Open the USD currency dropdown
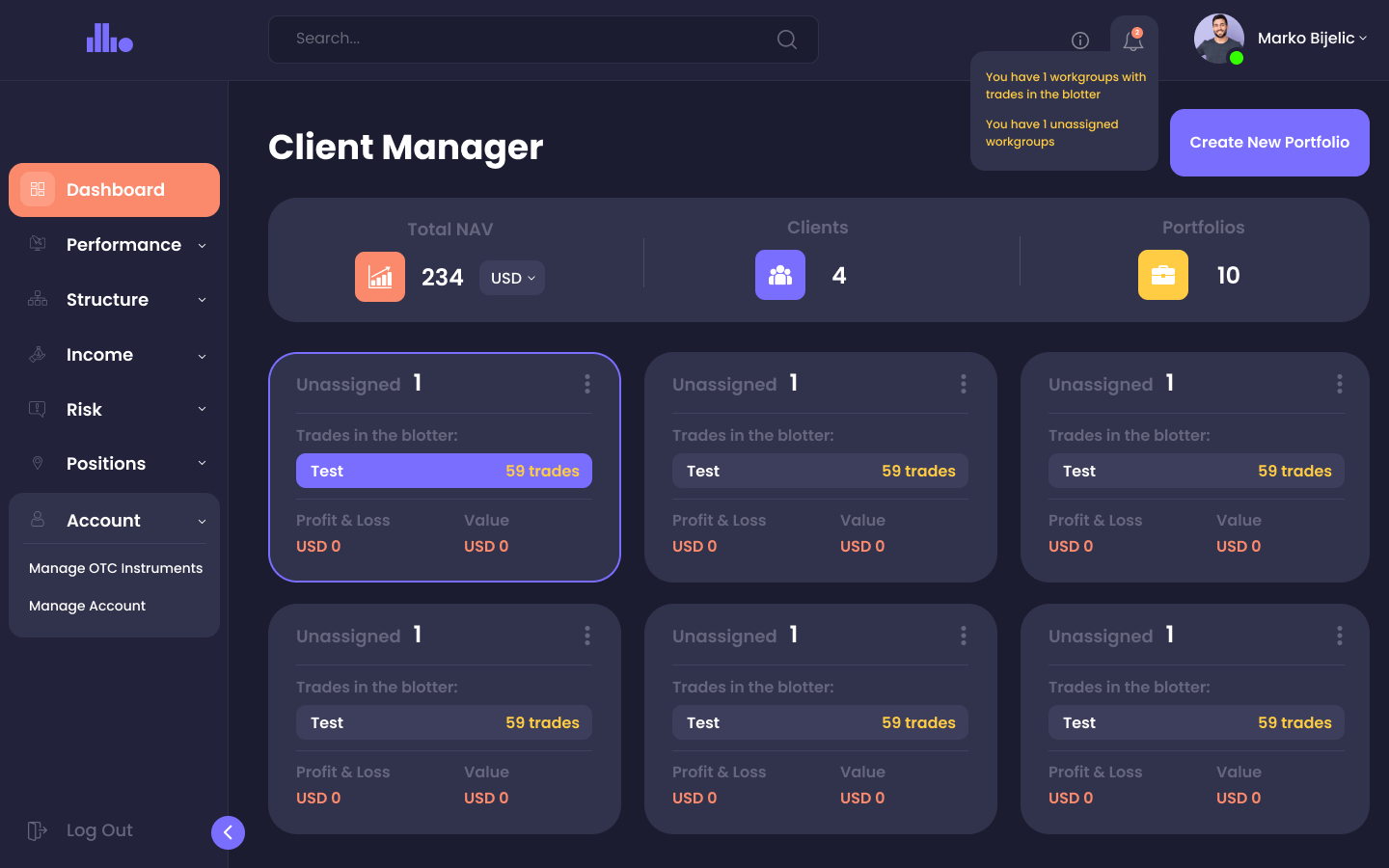Viewport: 1389px width, 868px height. [x=512, y=278]
